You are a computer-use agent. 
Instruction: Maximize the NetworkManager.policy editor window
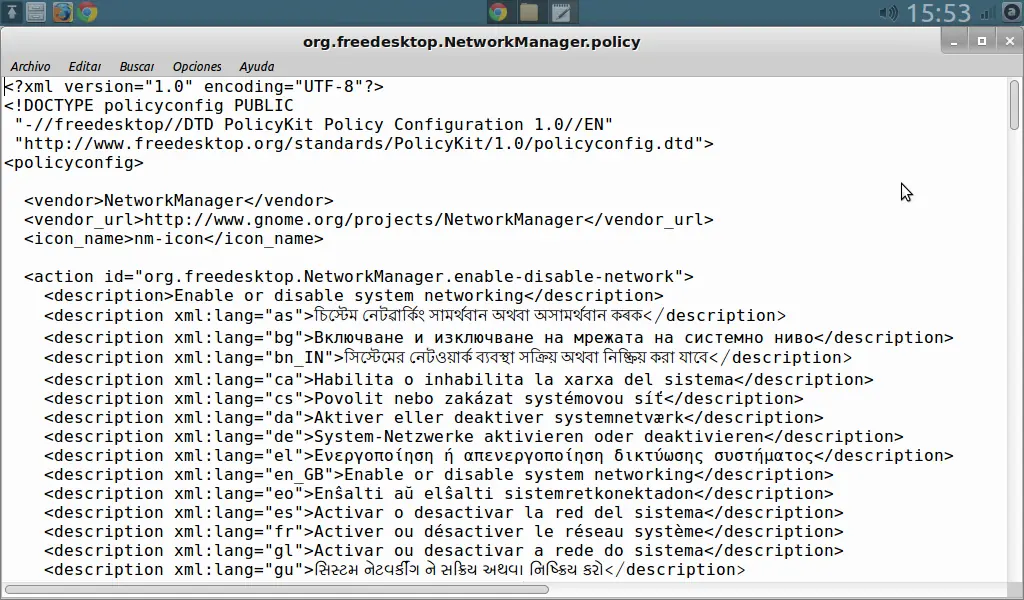[x=982, y=41]
